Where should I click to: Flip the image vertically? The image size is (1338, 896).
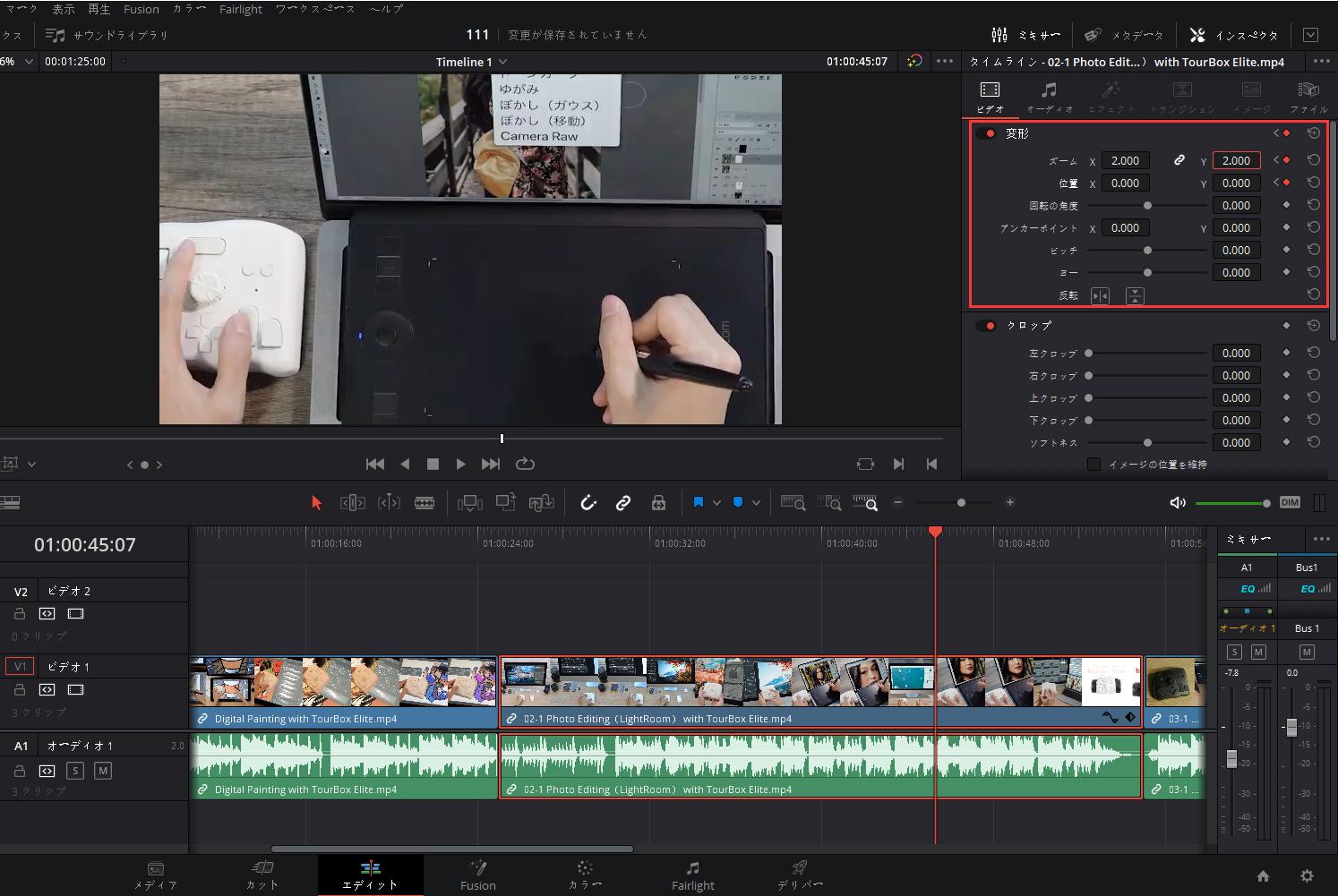click(1135, 295)
